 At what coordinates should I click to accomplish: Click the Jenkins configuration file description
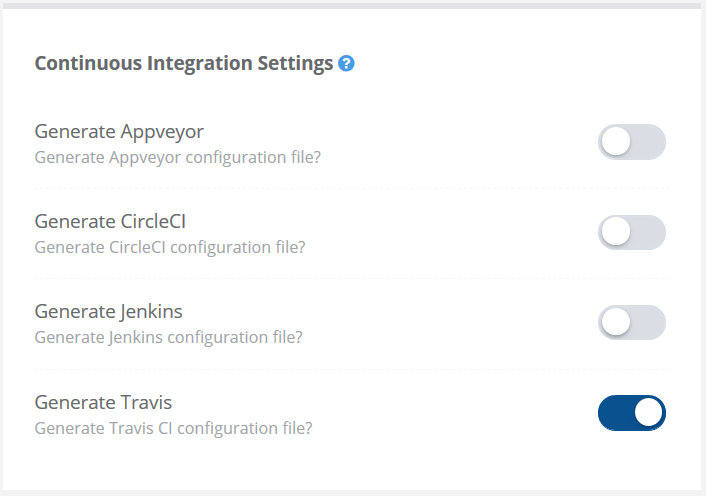pyautogui.click(x=168, y=337)
